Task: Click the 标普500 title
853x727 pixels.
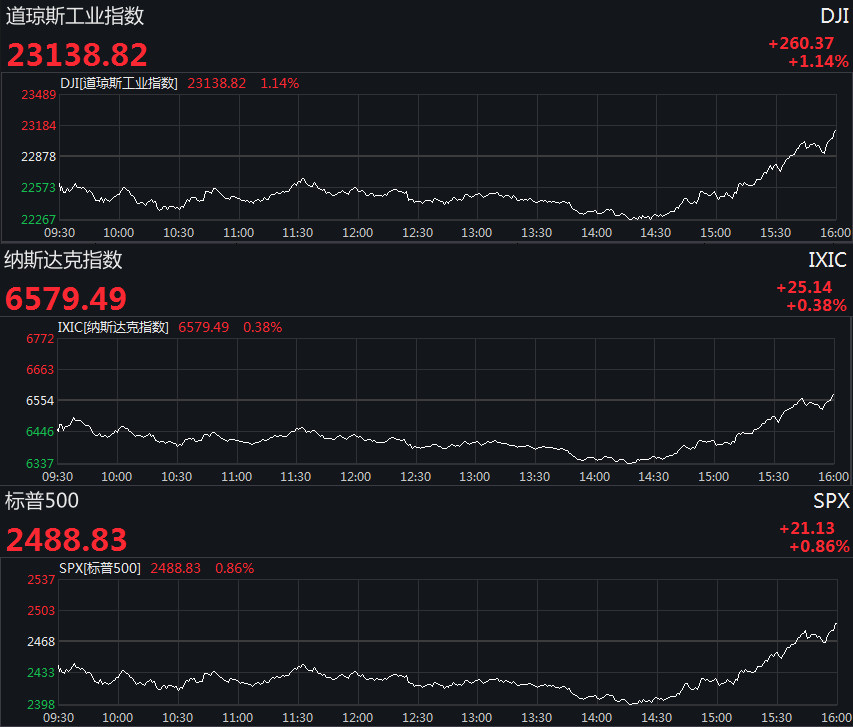Action: coord(42,501)
